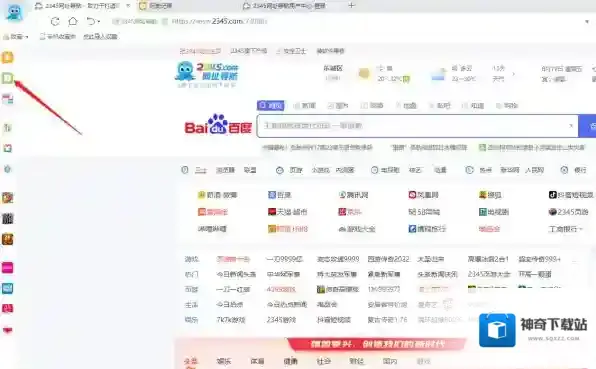The height and width of the screenshot is (369, 596).
Task: Open the dark building sidebar app icon
Action: click(x=8, y=219)
